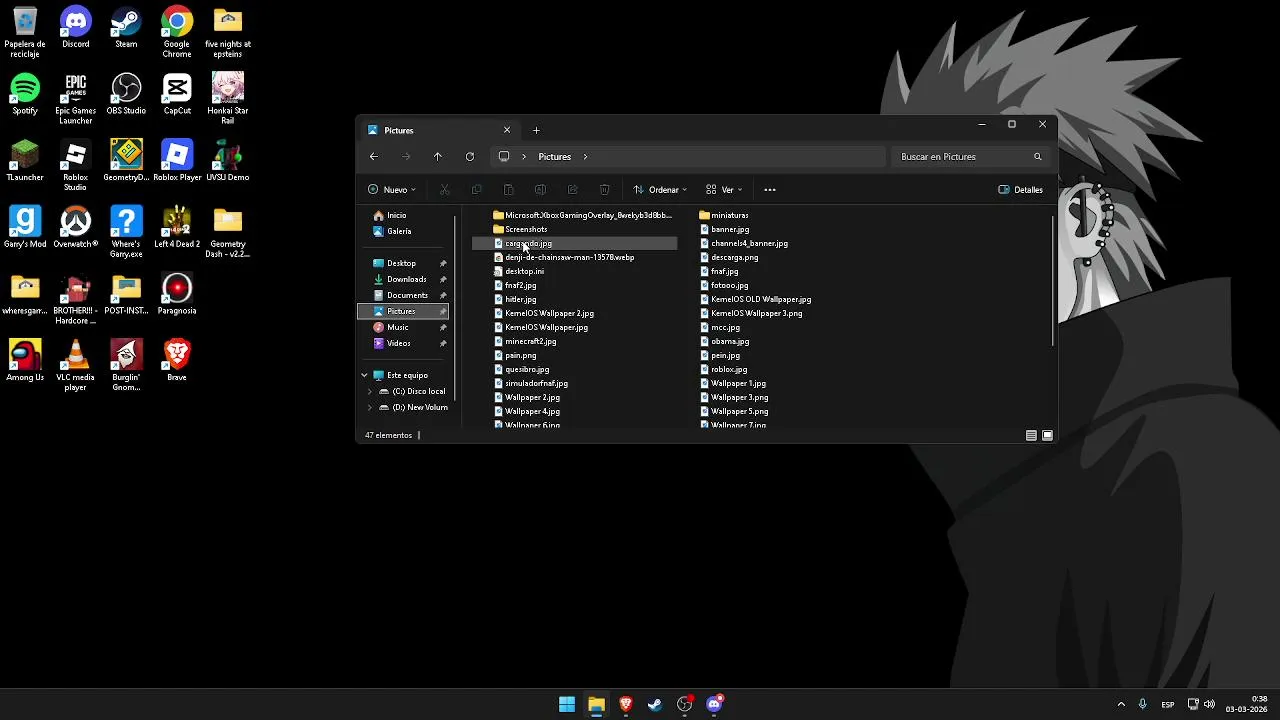Click the search magnifier icon

pos(1037,157)
